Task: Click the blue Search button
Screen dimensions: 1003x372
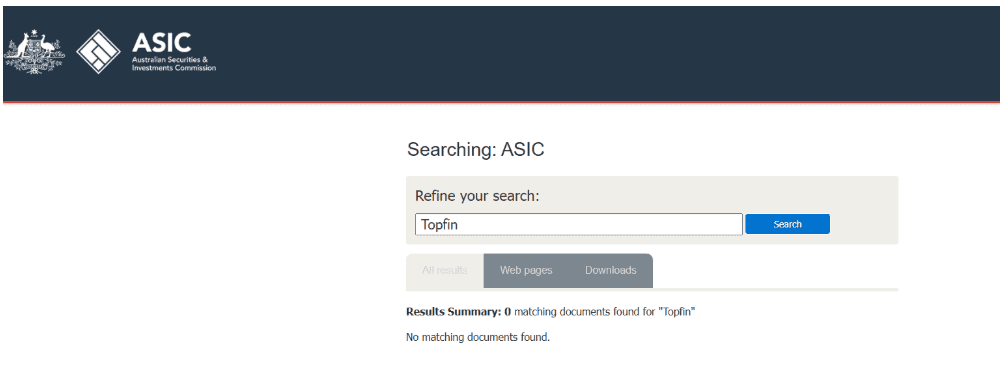Action: [x=787, y=224]
